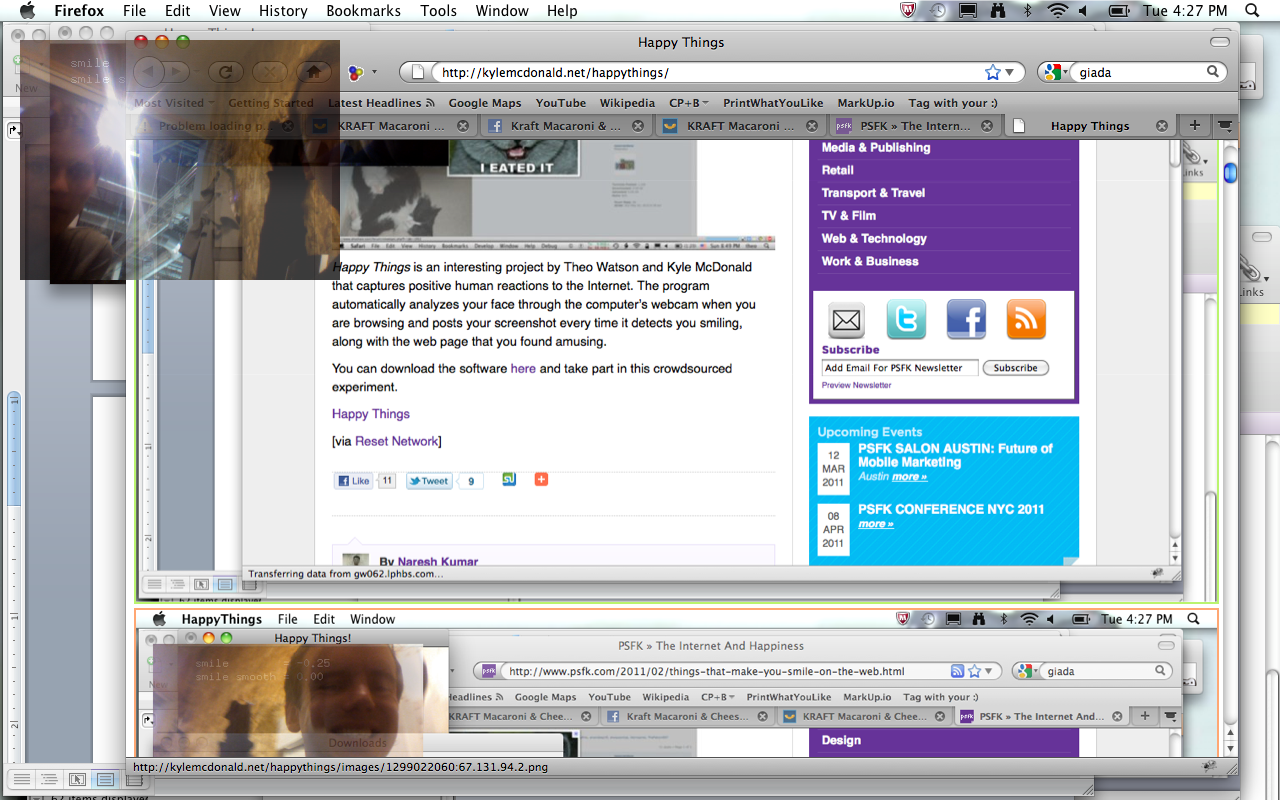This screenshot has height=800, width=1280.
Task: Click the Facebook icon in PSFK sidebar
Action: 966,320
